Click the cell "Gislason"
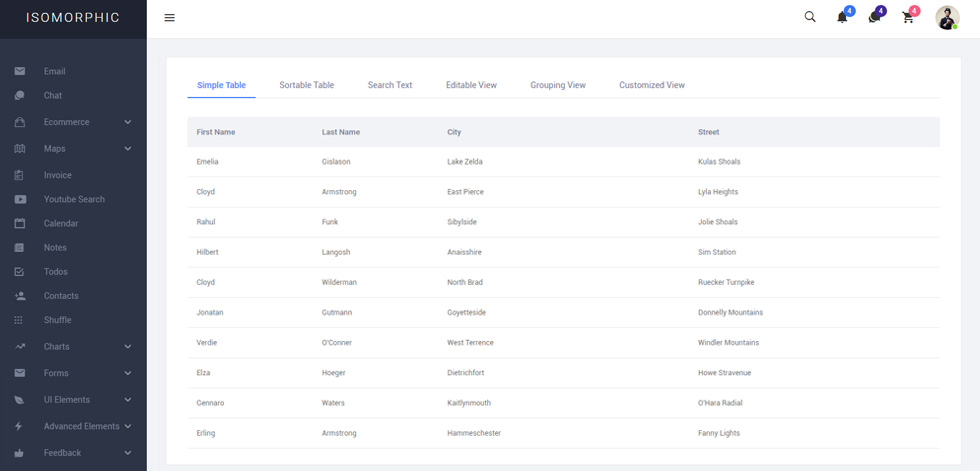The height and width of the screenshot is (471, 980). point(336,162)
